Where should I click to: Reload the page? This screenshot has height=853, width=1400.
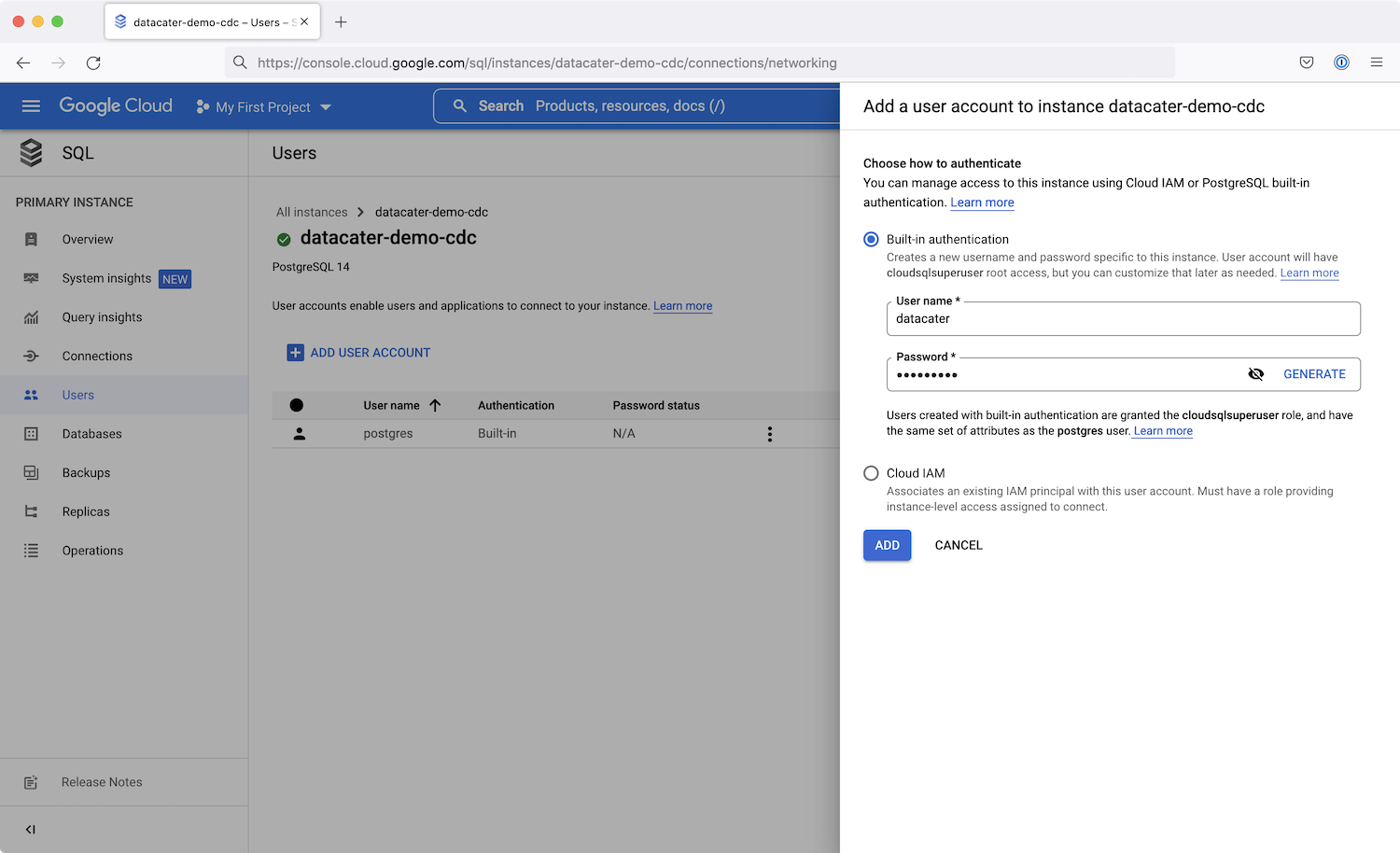pyautogui.click(x=93, y=63)
